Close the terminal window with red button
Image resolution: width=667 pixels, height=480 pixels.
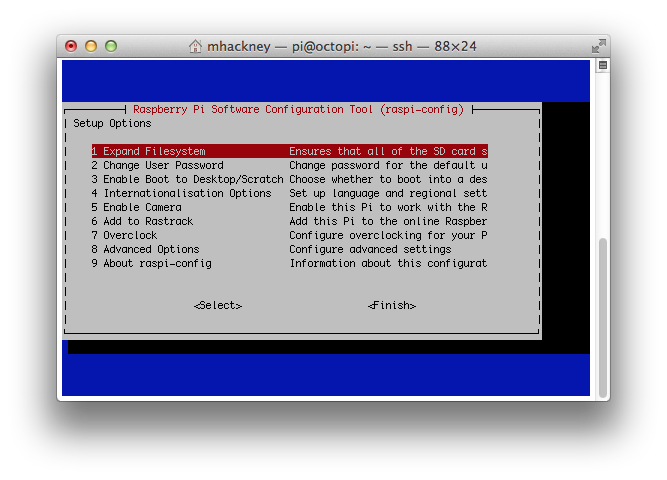(x=71, y=46)
